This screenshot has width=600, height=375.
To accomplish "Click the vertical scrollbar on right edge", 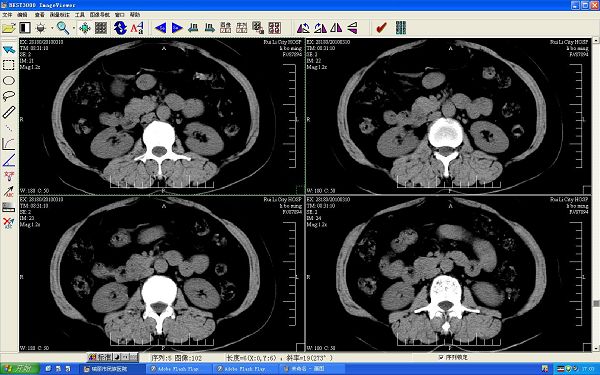I will [x=596, y=194].
